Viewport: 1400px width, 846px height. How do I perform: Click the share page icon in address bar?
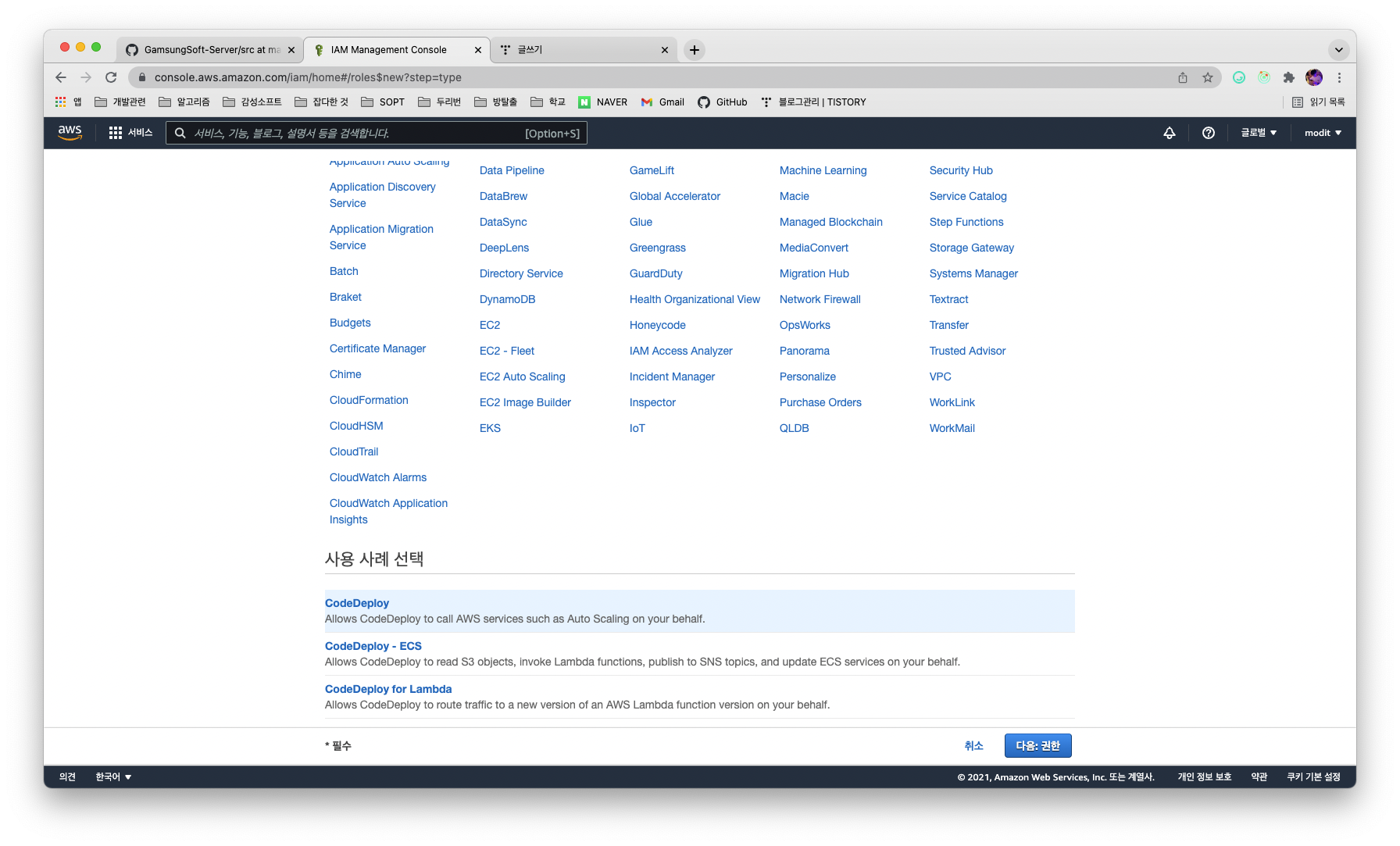coord(1183,77)
